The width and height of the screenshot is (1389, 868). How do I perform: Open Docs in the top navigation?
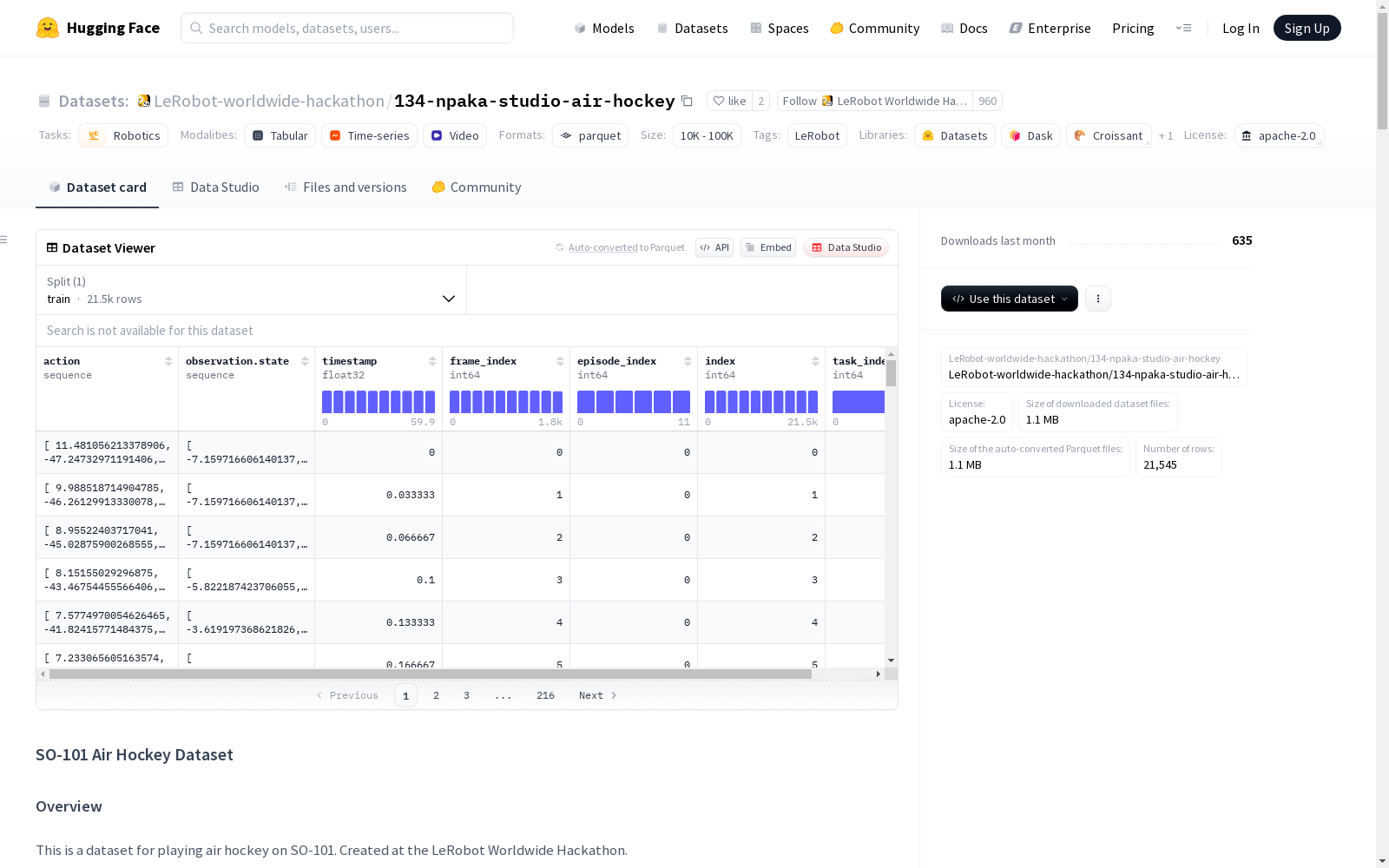pos(964,28)
